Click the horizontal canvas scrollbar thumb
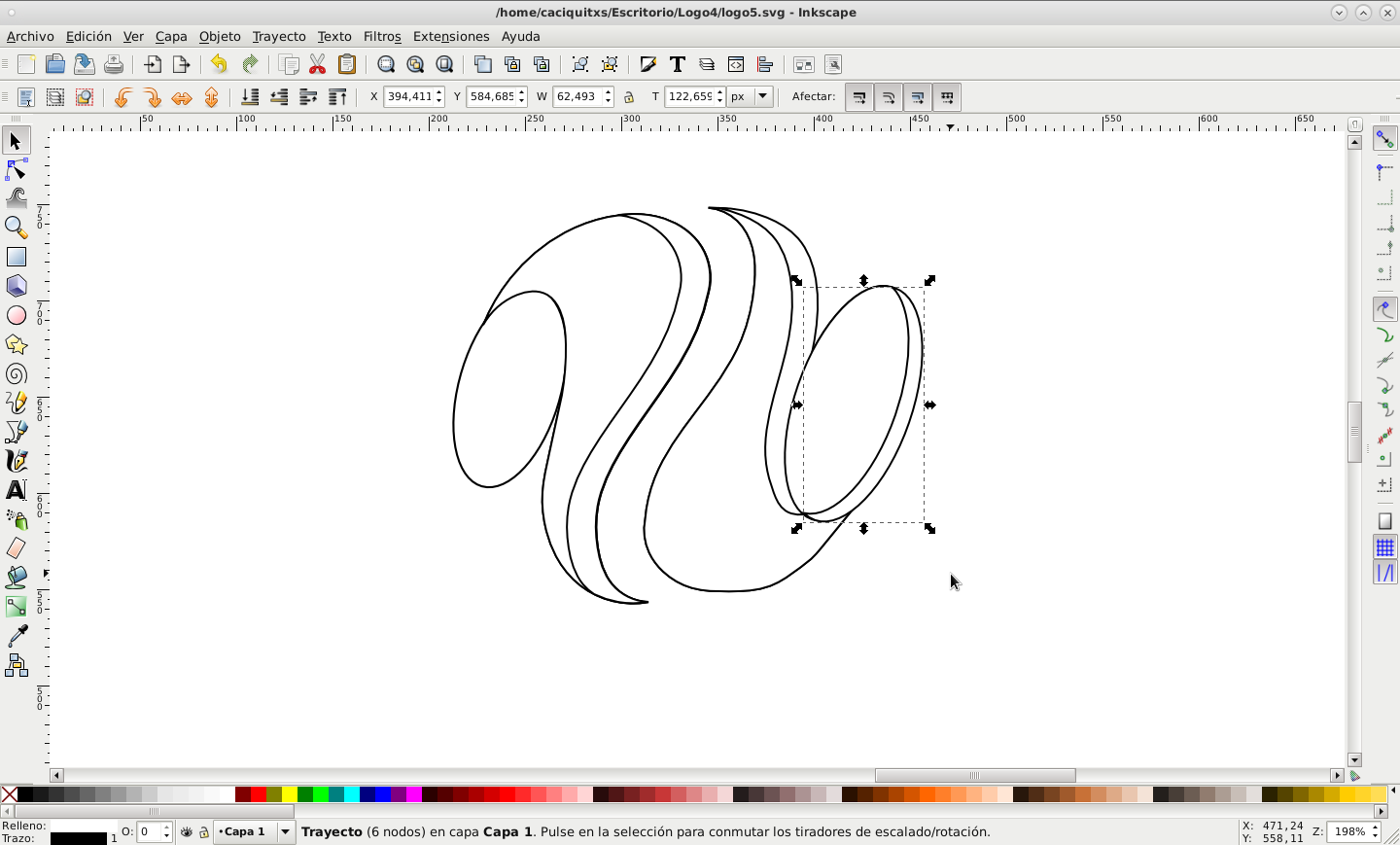The height and width of the screenshot is (845, 1400). click(x=975, y=776)
